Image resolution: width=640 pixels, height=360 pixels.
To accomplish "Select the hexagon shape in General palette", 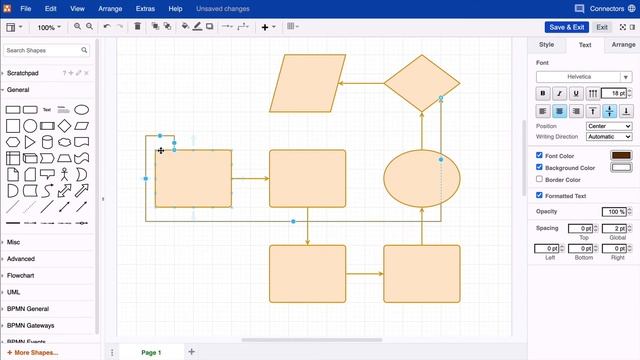I will click(x=13, y=142).
